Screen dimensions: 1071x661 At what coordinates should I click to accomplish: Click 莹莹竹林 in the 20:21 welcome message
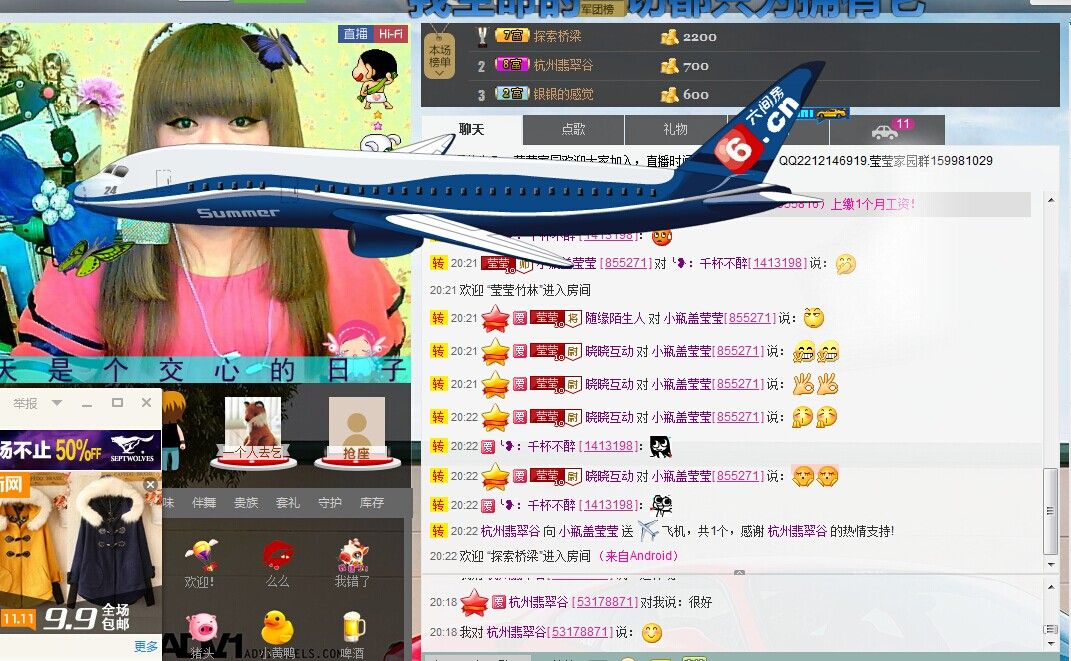[516, 290]
